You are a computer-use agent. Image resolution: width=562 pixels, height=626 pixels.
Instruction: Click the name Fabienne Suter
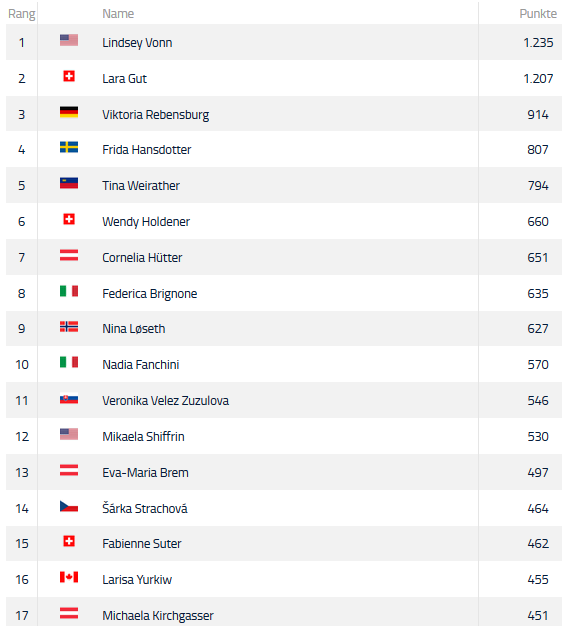(x=142, y=543)
